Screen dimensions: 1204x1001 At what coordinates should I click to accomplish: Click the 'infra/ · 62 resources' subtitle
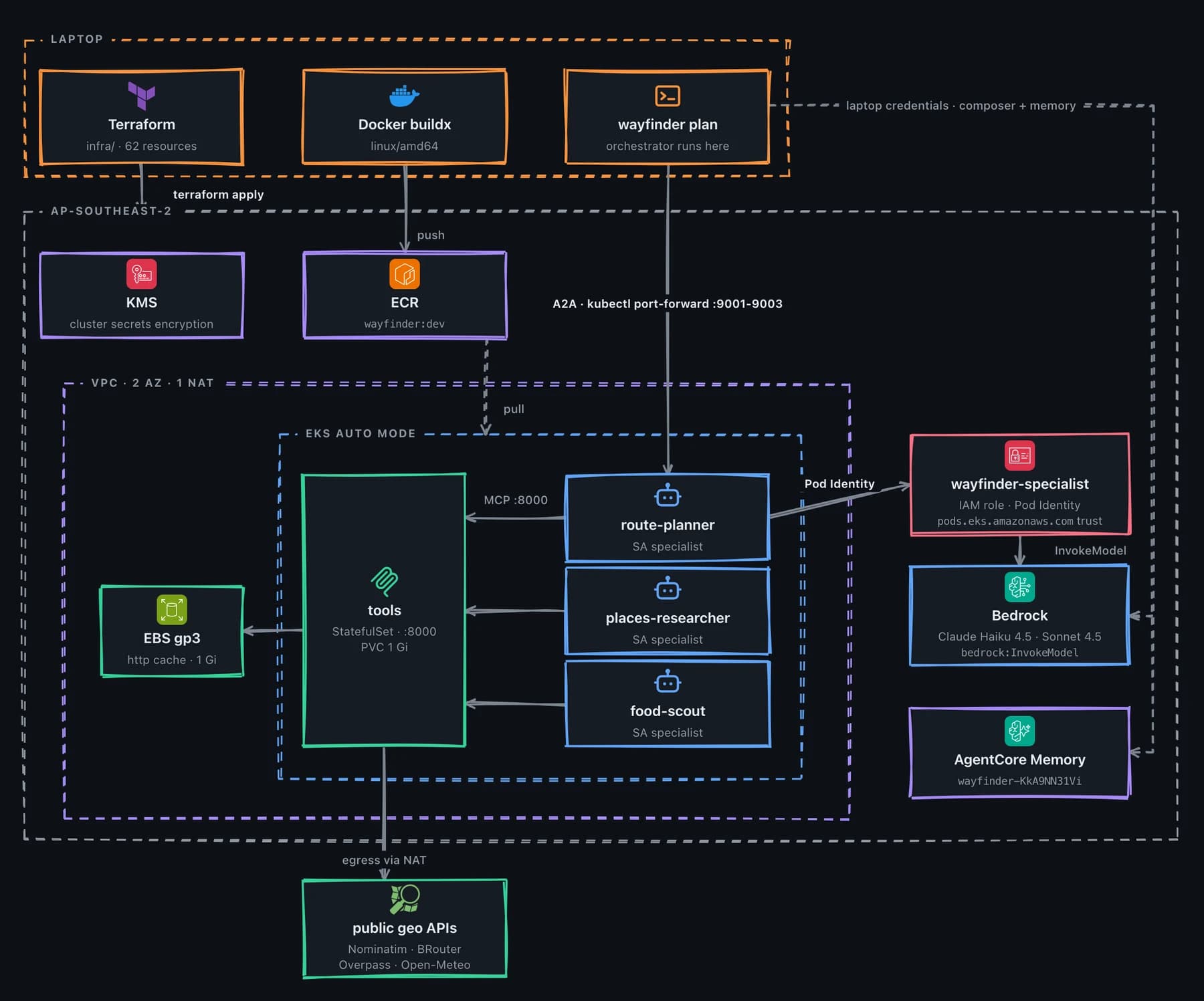pyautogui.click(x=142, y=146)
